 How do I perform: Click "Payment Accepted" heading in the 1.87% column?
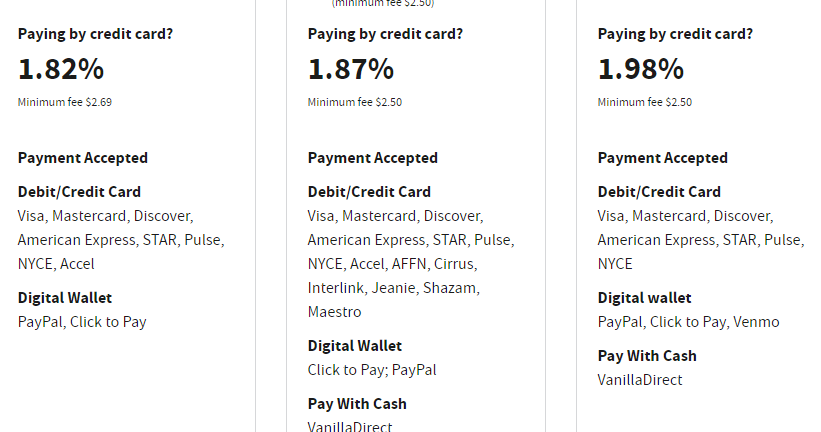click(373, 158)
